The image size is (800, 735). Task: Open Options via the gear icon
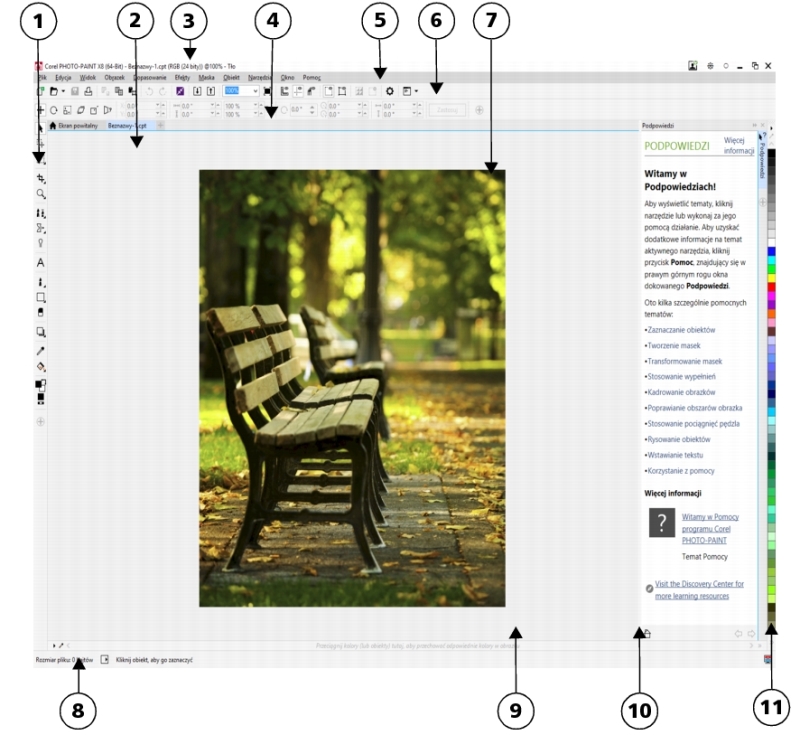[389, 91]
